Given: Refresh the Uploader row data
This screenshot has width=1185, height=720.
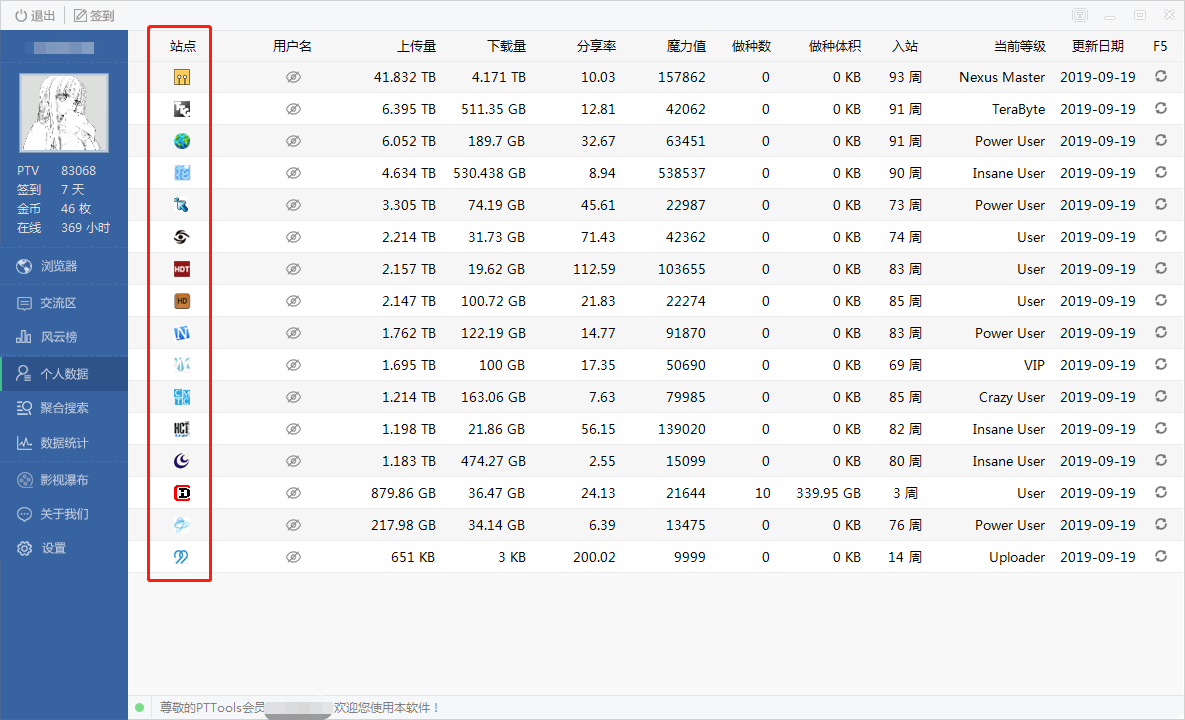Looking at the screenshot, I should [1161, 556].
